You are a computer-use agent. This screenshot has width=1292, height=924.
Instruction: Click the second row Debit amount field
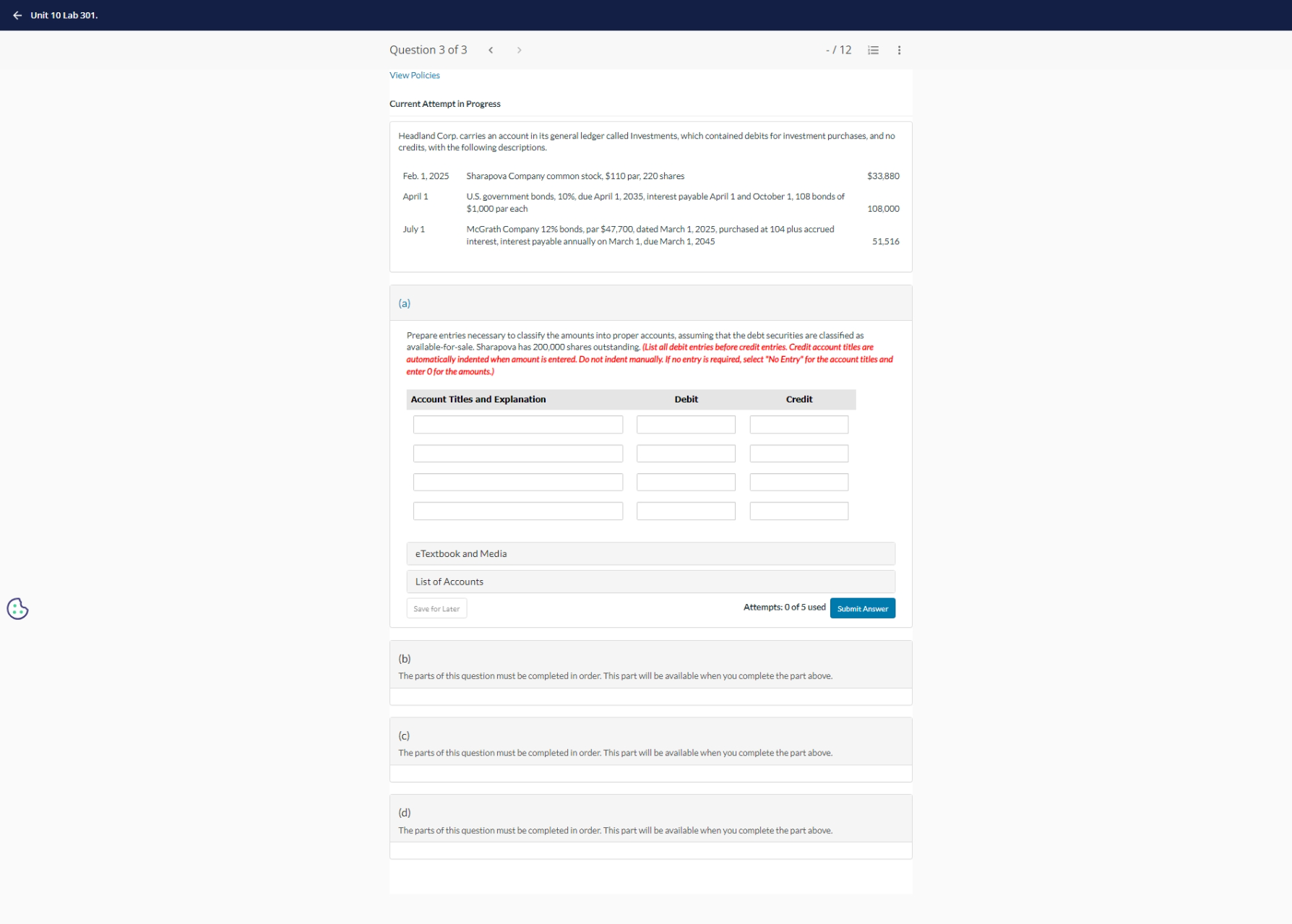(686, 454)
